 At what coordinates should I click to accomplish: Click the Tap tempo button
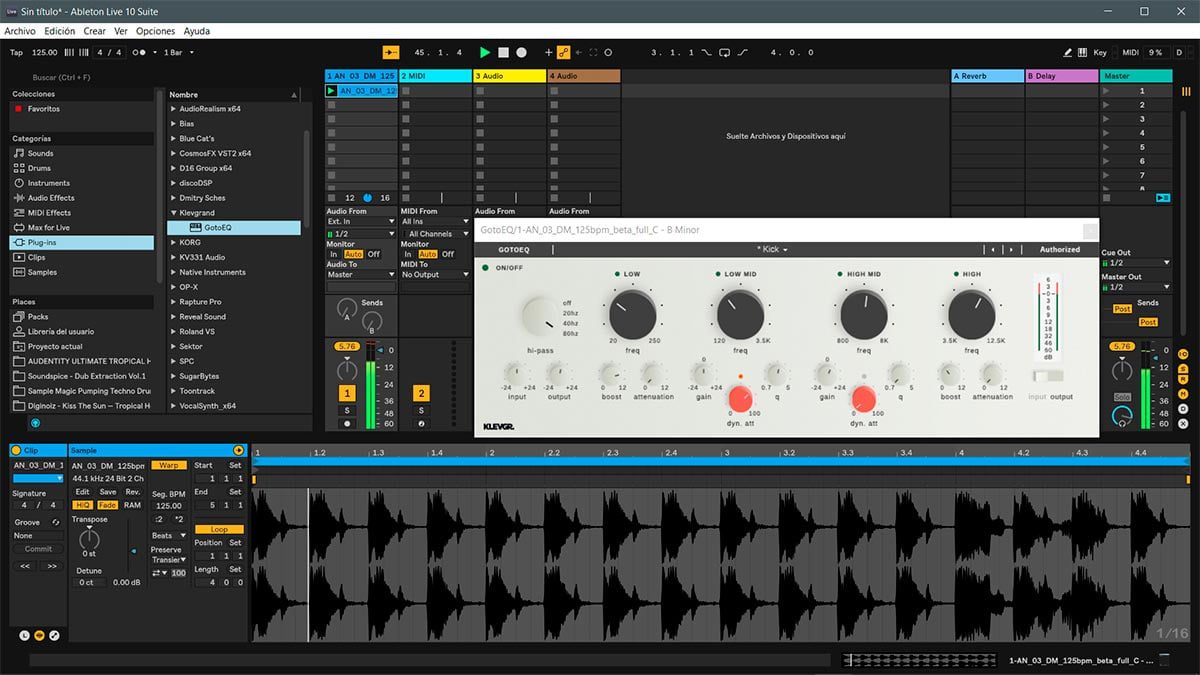tap(16, 52)
